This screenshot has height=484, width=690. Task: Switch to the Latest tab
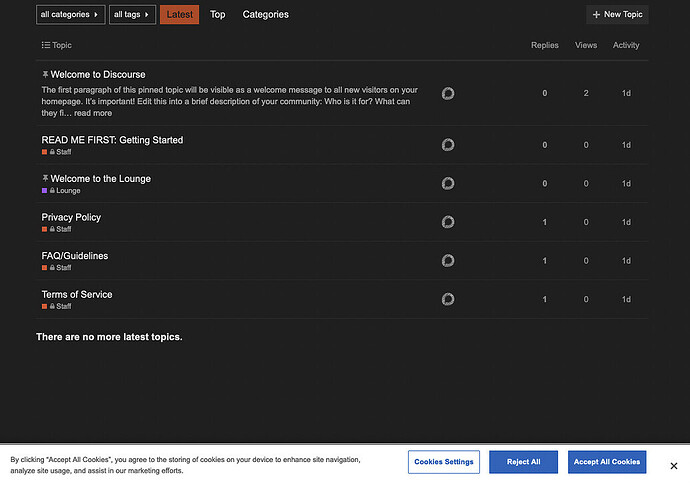(180, 15)
